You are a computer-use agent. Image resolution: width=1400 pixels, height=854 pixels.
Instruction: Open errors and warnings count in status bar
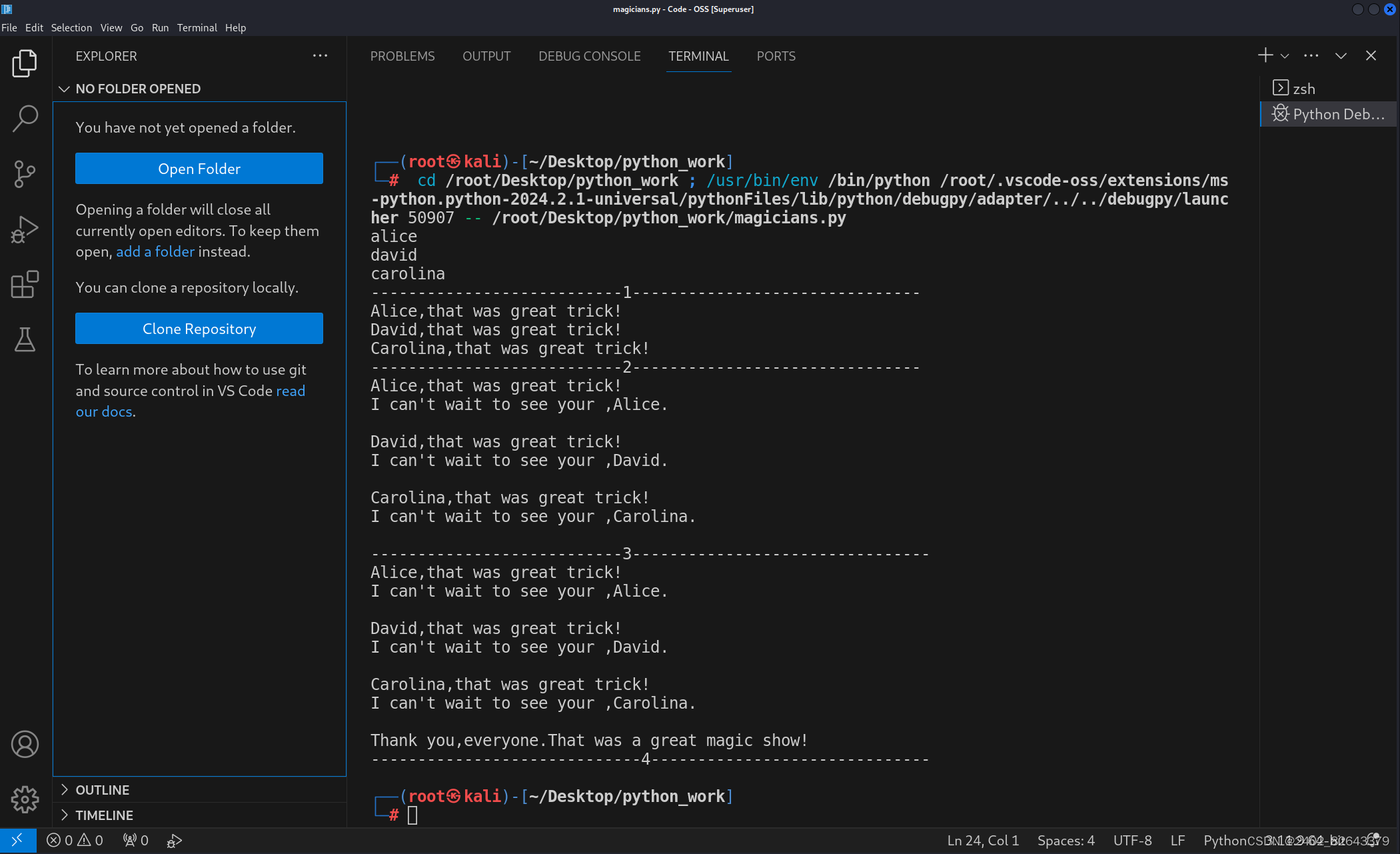(75, 841)
